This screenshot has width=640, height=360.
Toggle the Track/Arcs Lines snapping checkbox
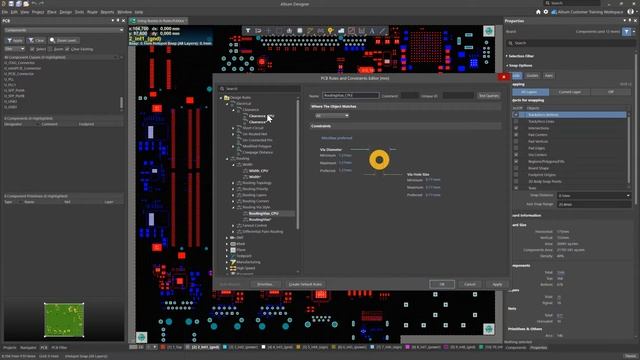(x=516, y=121)
